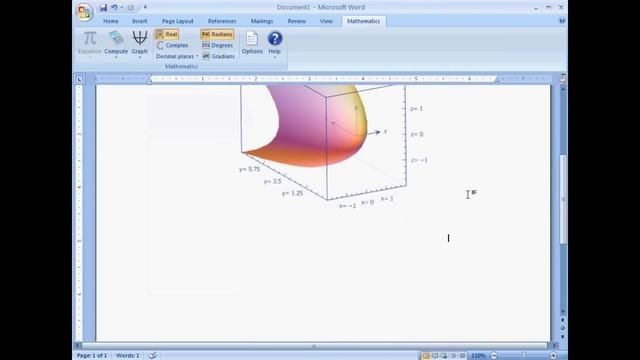Switch to Web Layout view
Screen dimensions: 640x360
click(x=444, y=356)
